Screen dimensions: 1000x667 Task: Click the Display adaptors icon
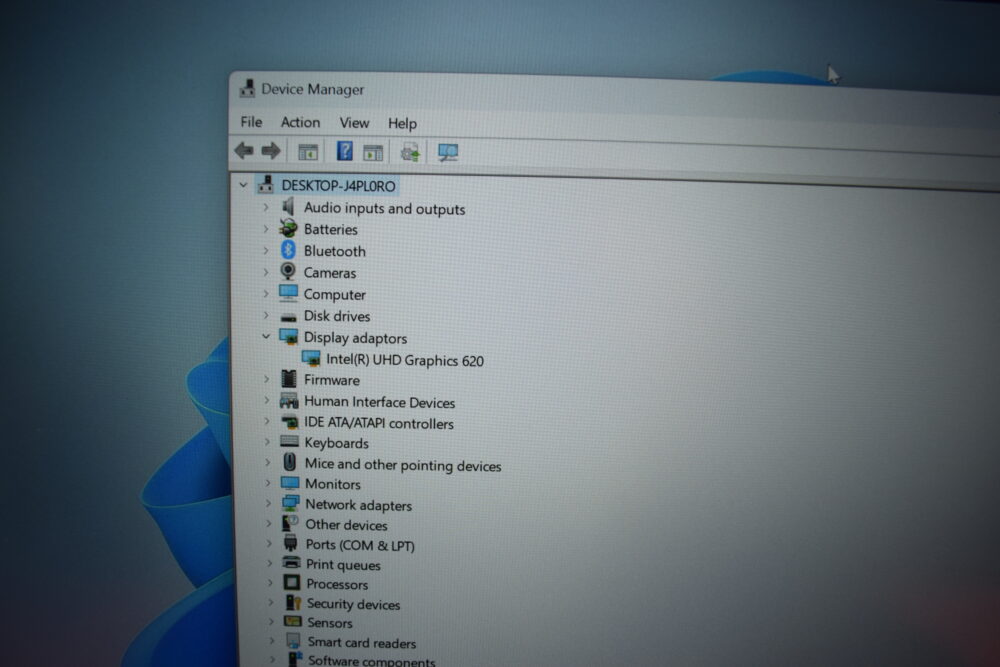pos(288,337)
